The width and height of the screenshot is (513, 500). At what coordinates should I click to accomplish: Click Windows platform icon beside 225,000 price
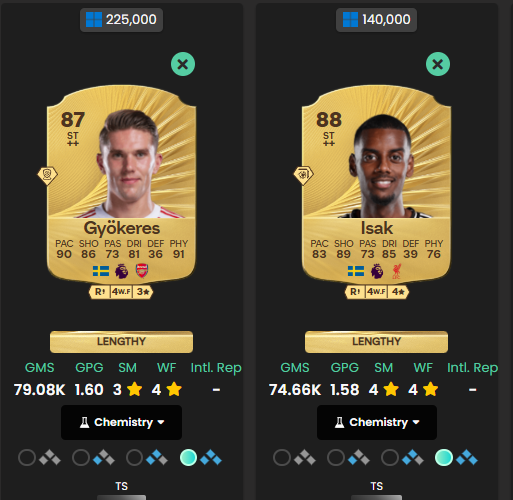94,20
